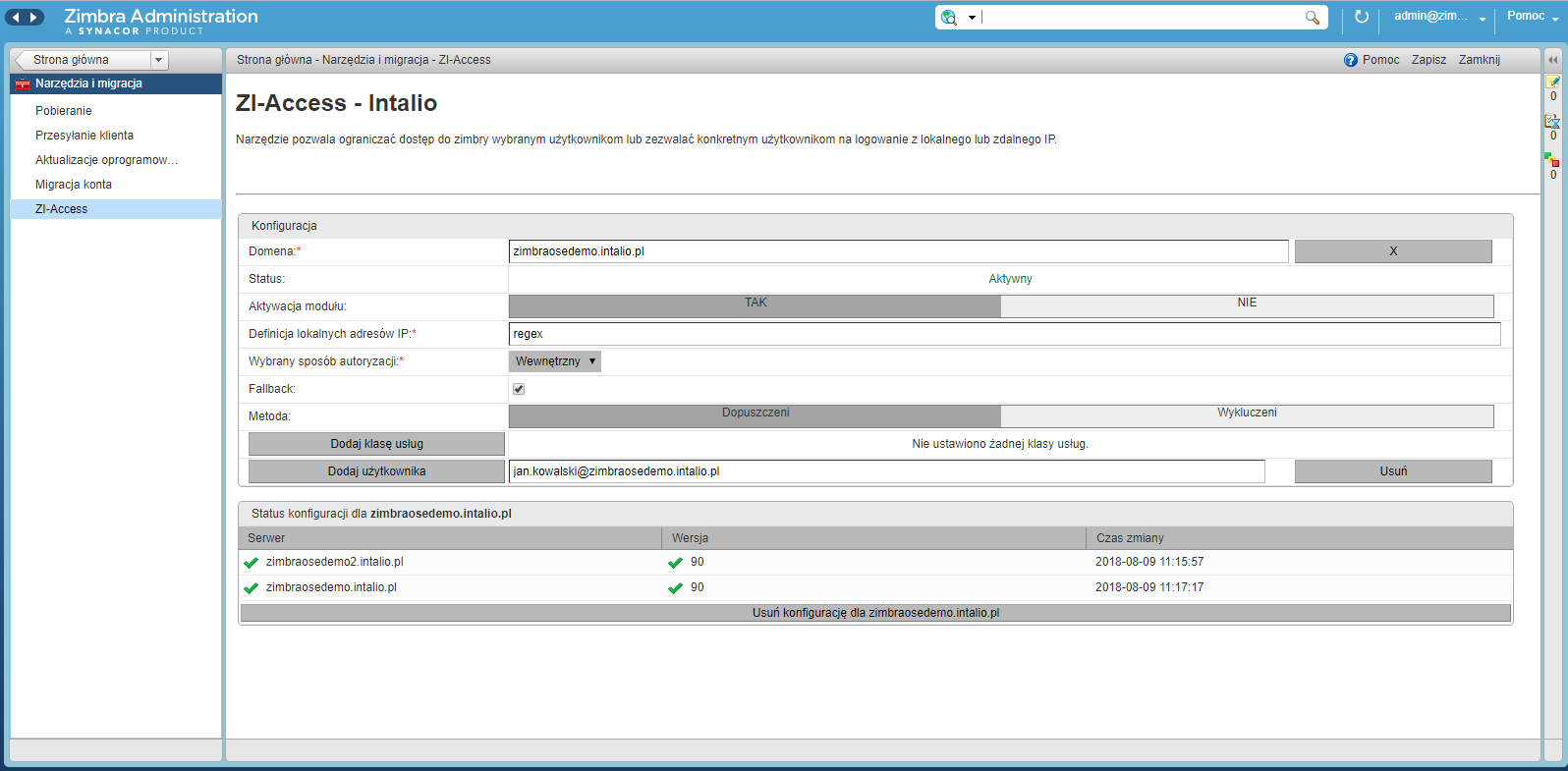Click green checkmark beside zimbraosedemo.intalio.pl server row
The height and width of the screenshot is (771, 1568).
251,588
